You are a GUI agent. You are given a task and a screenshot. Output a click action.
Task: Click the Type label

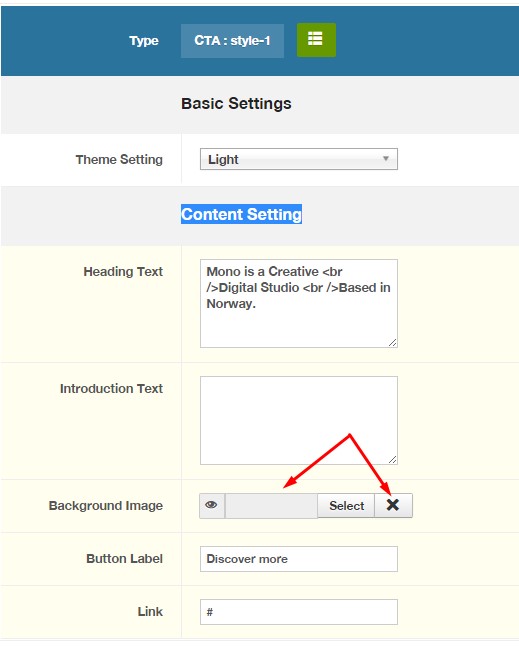click(x=144, y=41)
